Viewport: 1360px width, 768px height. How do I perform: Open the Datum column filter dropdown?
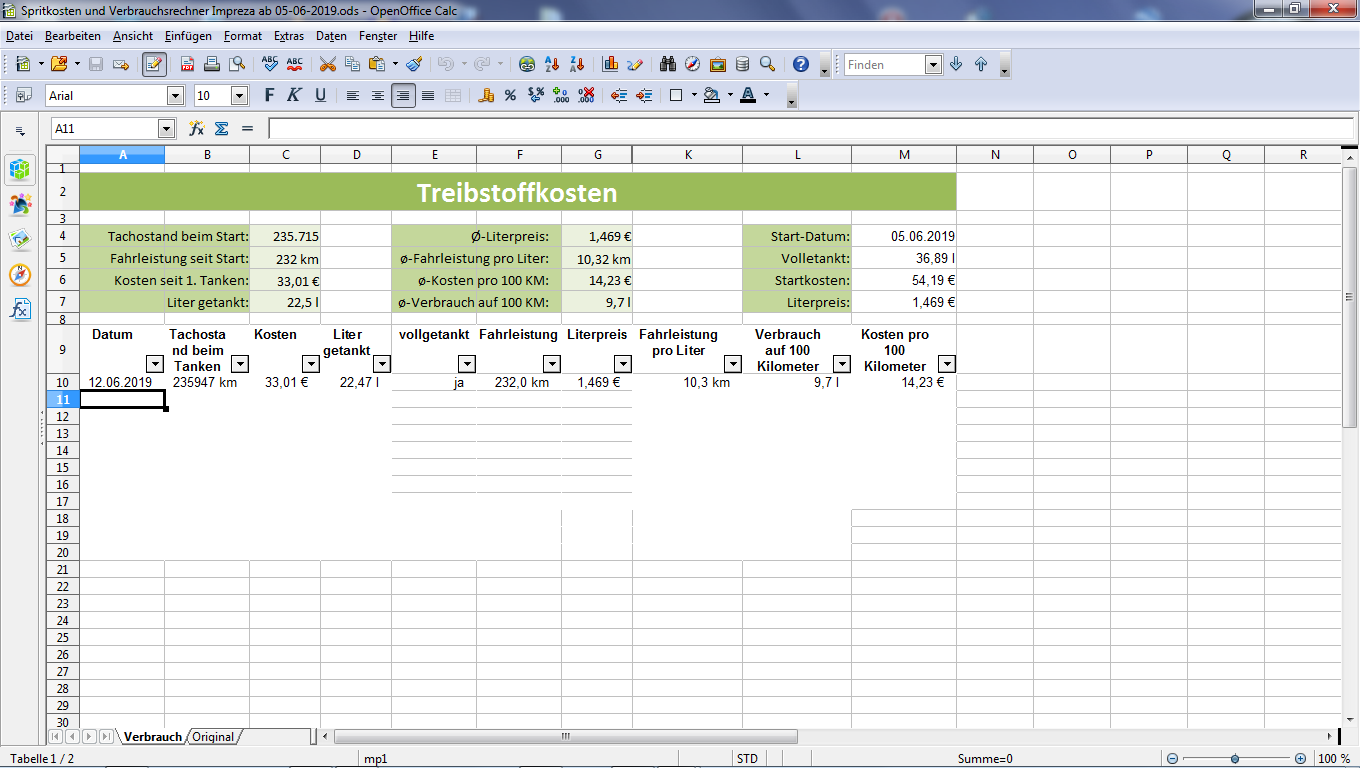(x=155, y=364)
